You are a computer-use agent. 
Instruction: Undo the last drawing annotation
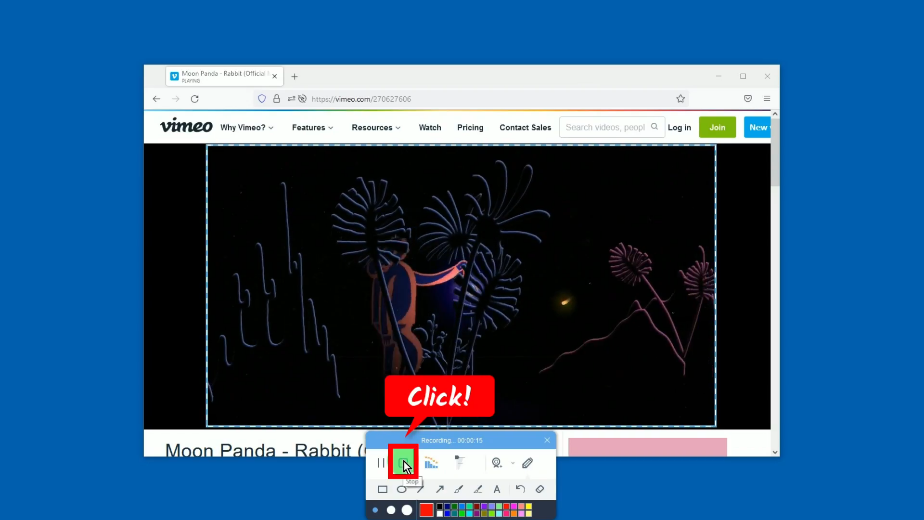(520, 489)
